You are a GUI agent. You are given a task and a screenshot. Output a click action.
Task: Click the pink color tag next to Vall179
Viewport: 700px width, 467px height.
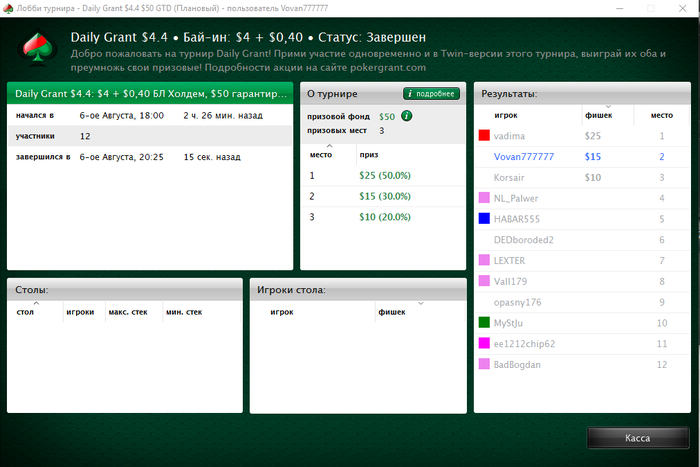[484, 281]
